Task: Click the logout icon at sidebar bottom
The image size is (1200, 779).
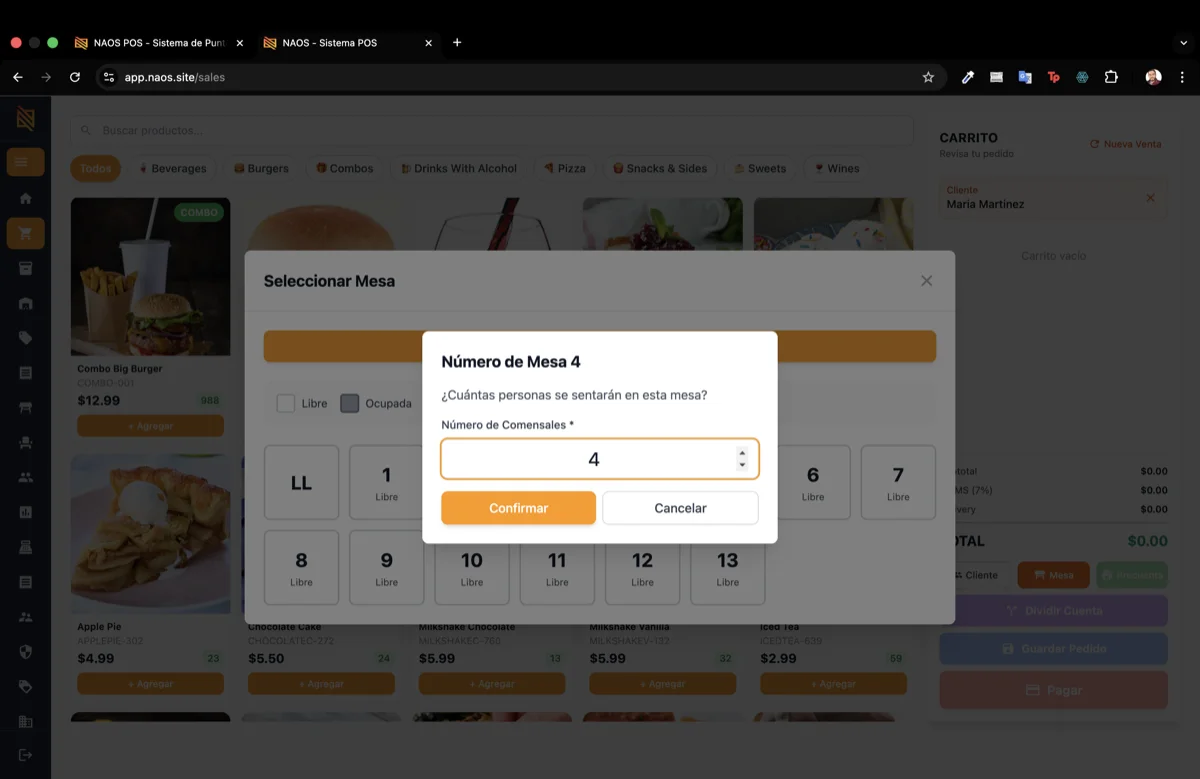Action: (x=26, y=754)
